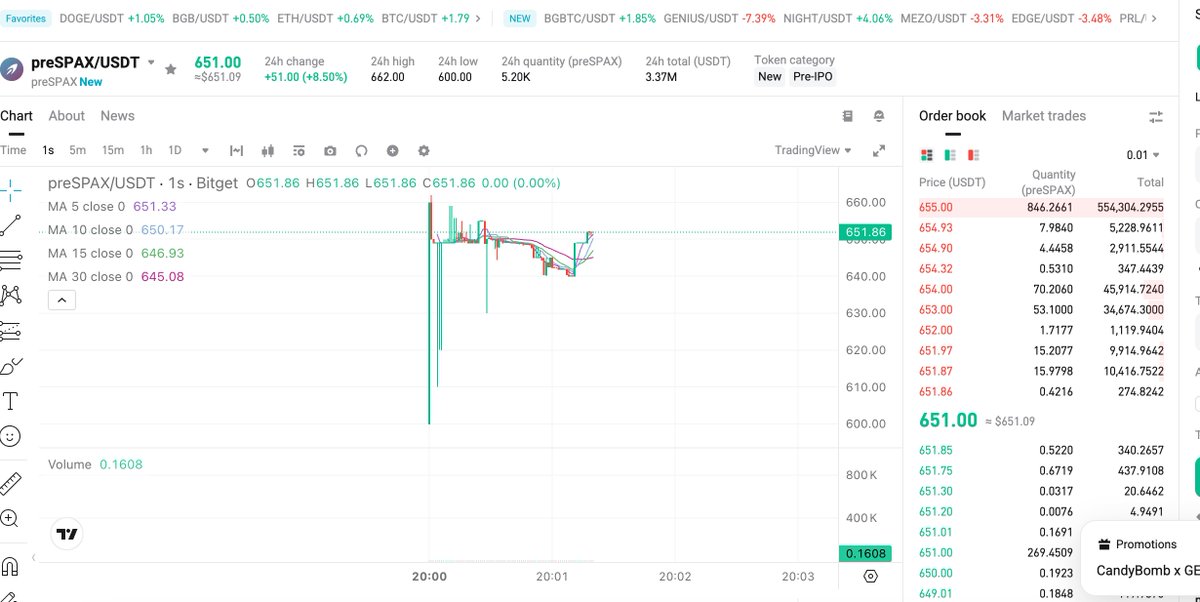The width and height of the screenshot is (1200, 602).
Task: Add preSPAX/USDT to favorites star
Action: 171,69
